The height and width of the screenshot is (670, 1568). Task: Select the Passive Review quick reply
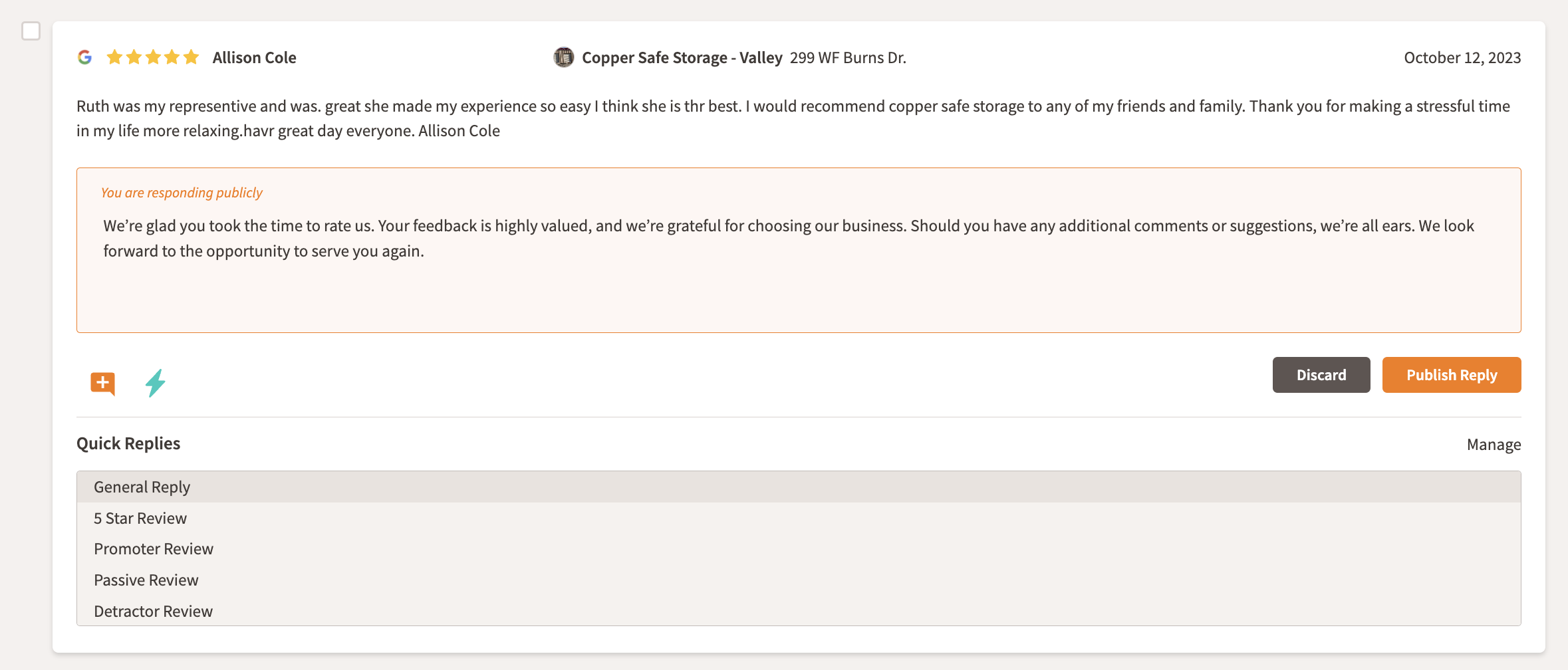[x=146, y=580]
